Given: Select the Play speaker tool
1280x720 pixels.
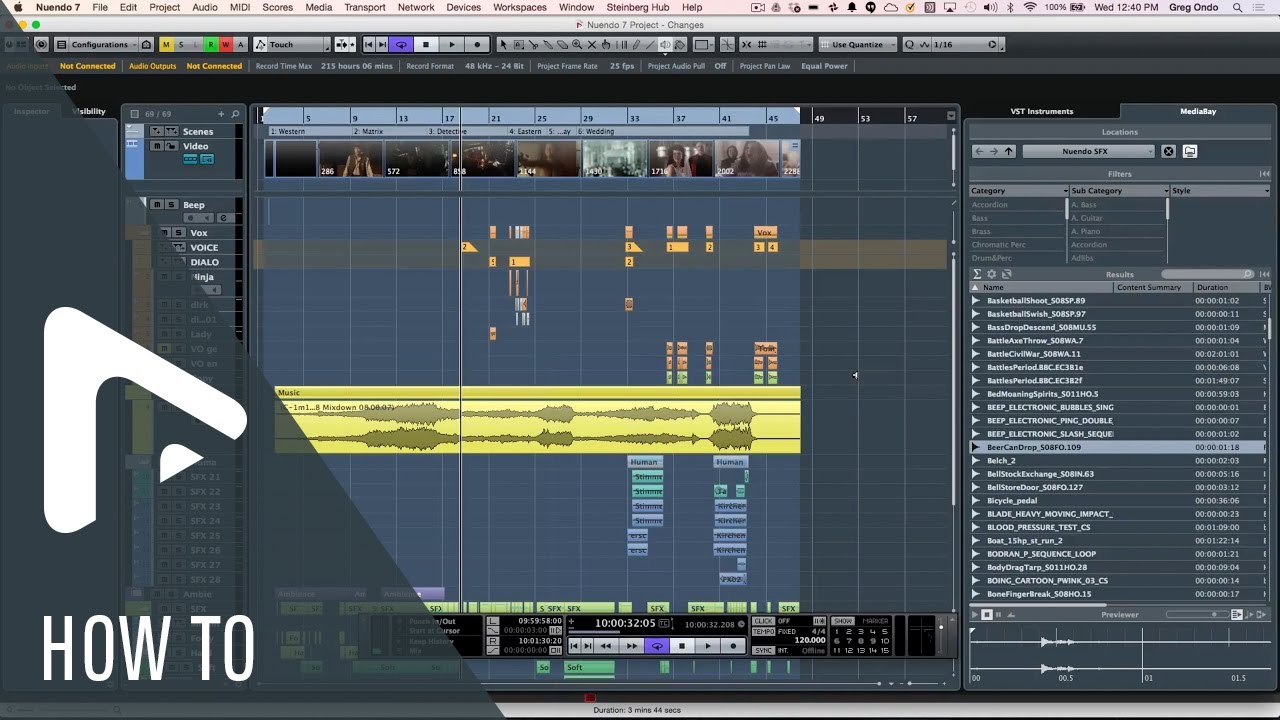Looking at the screenshot, I should [665, 44].
